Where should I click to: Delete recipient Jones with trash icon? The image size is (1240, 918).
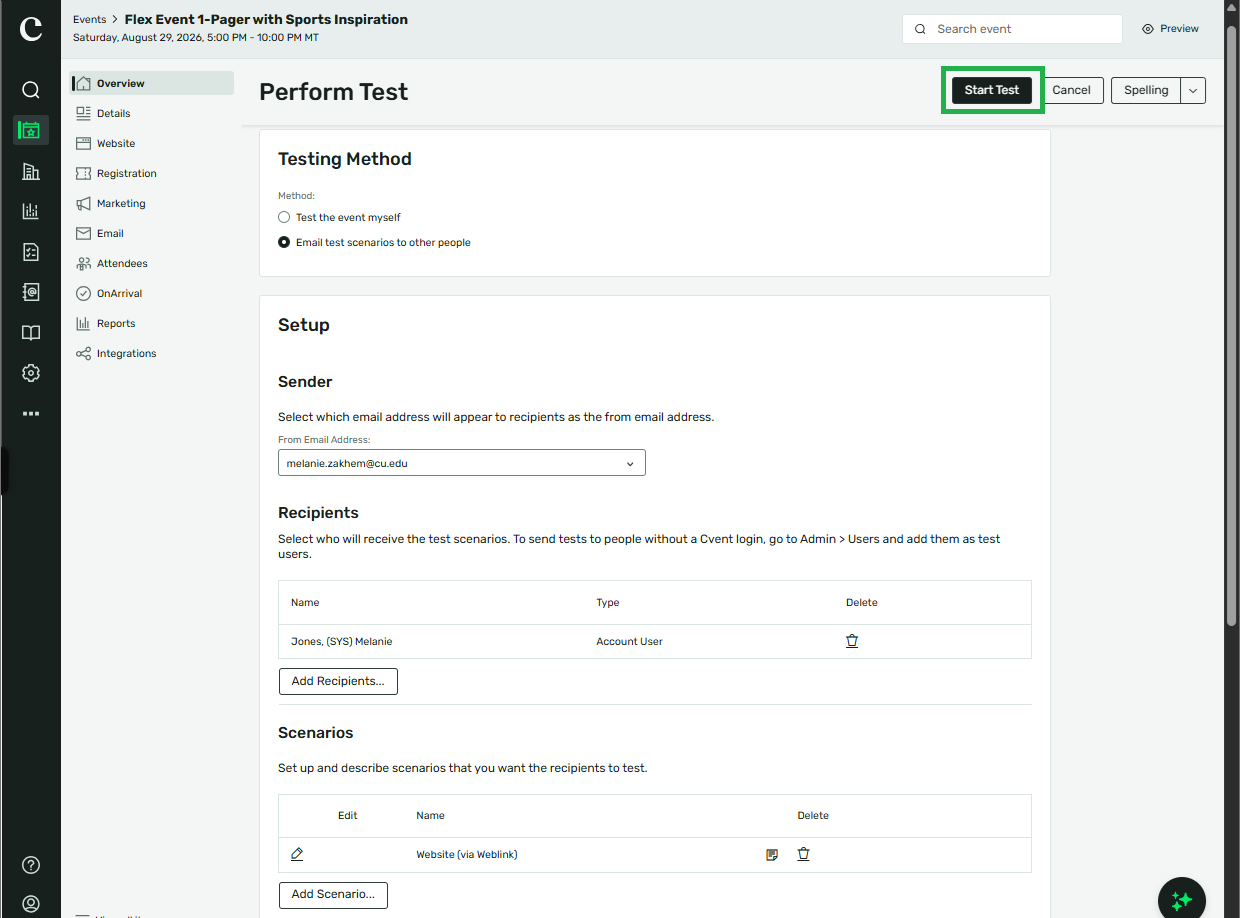tap(852, 641)
